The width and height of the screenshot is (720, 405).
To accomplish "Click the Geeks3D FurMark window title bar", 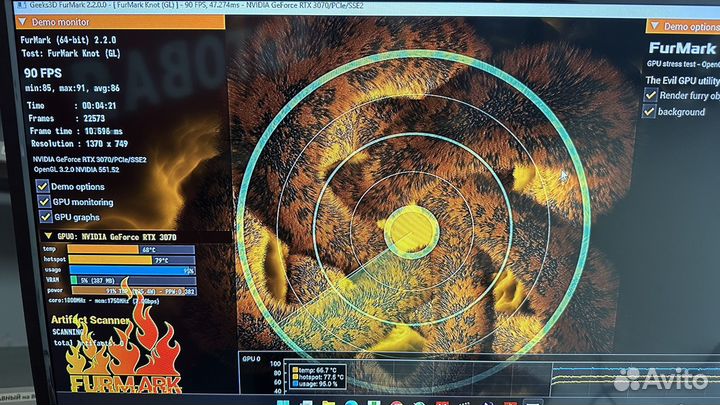I will click(367, 6).
